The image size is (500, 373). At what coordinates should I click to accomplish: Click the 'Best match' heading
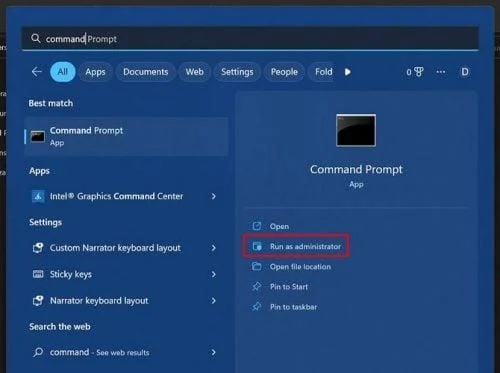[51, 103]
